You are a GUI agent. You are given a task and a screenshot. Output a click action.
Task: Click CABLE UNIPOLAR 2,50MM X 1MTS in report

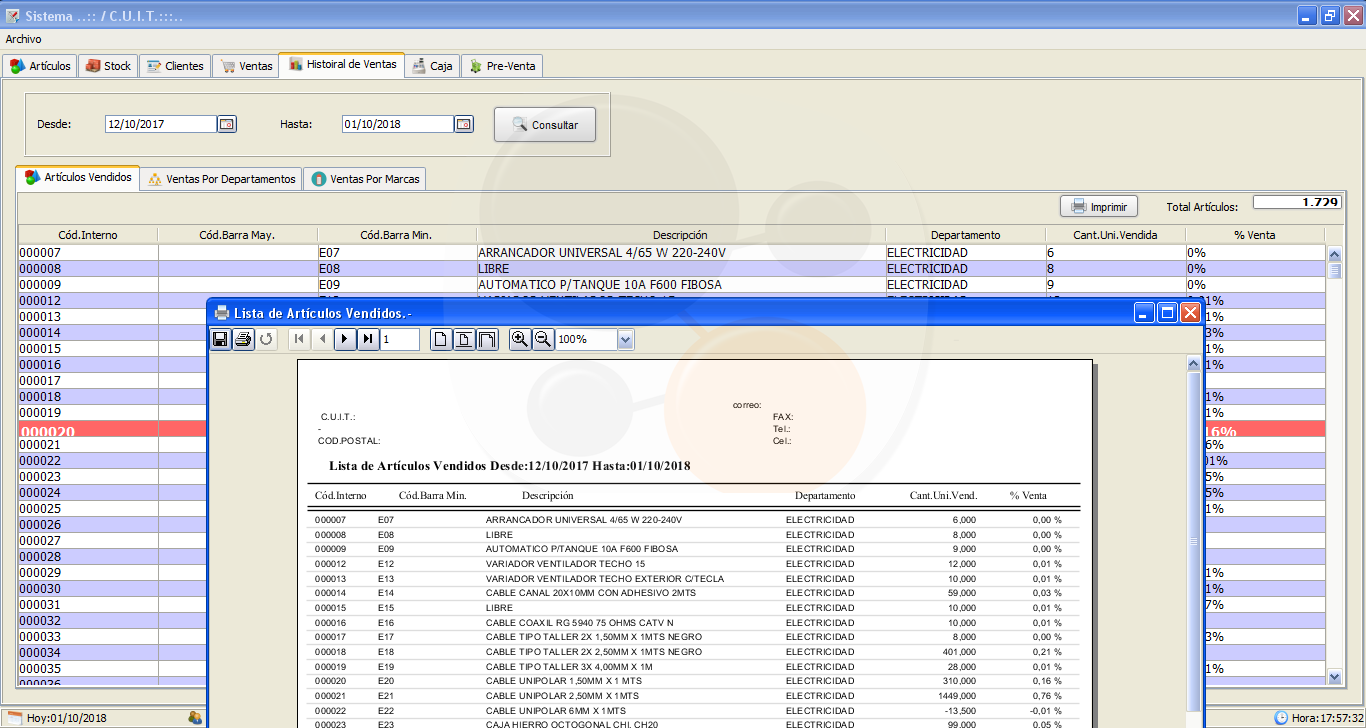click(562, 695)
